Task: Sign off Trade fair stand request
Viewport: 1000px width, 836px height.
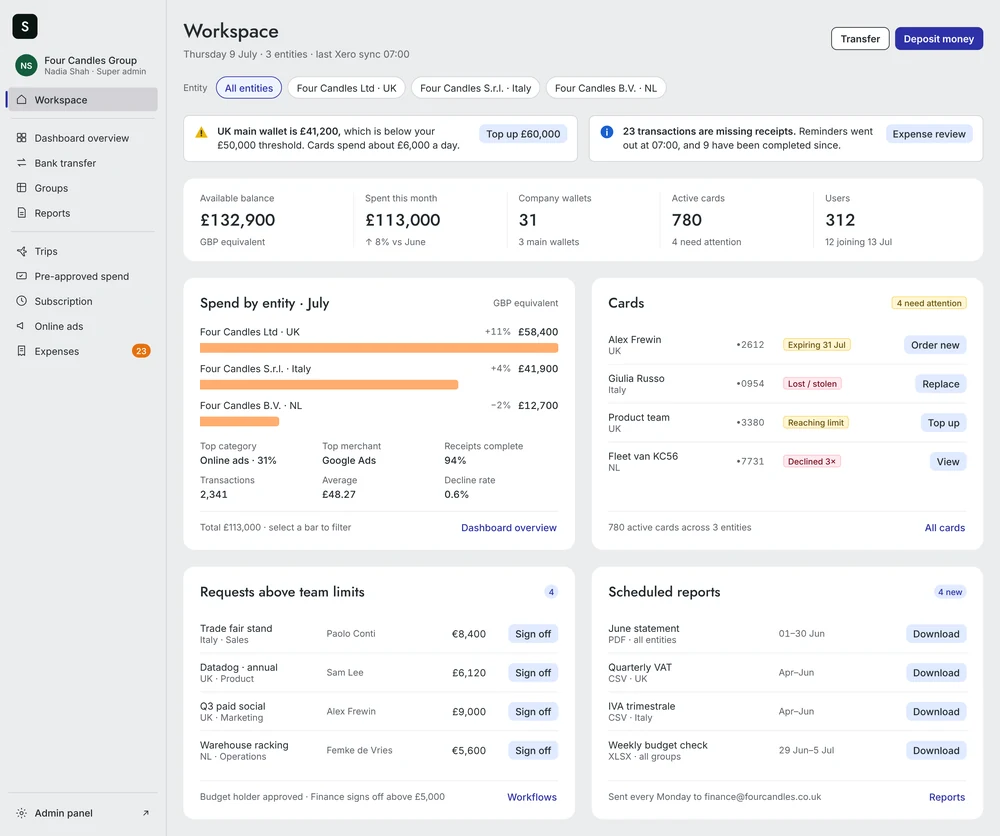Action: point(533,634)
